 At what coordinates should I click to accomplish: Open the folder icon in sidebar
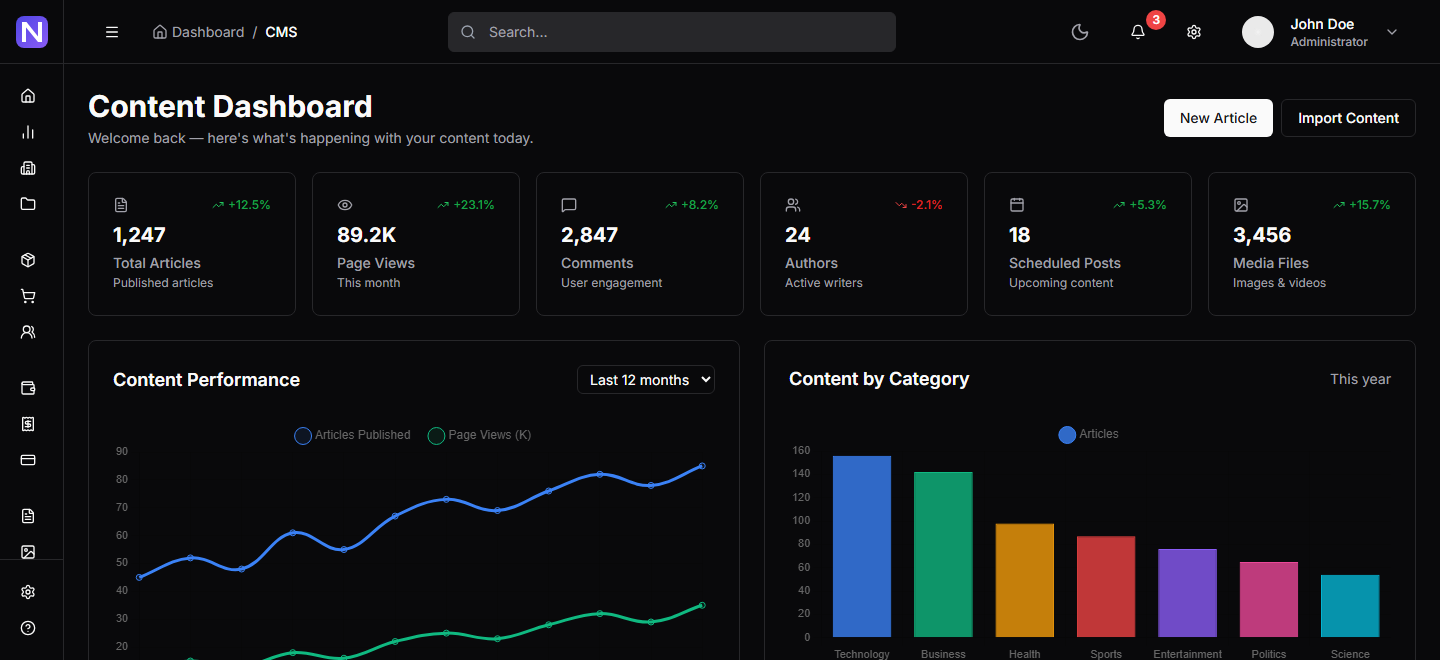tap(28, 204)
